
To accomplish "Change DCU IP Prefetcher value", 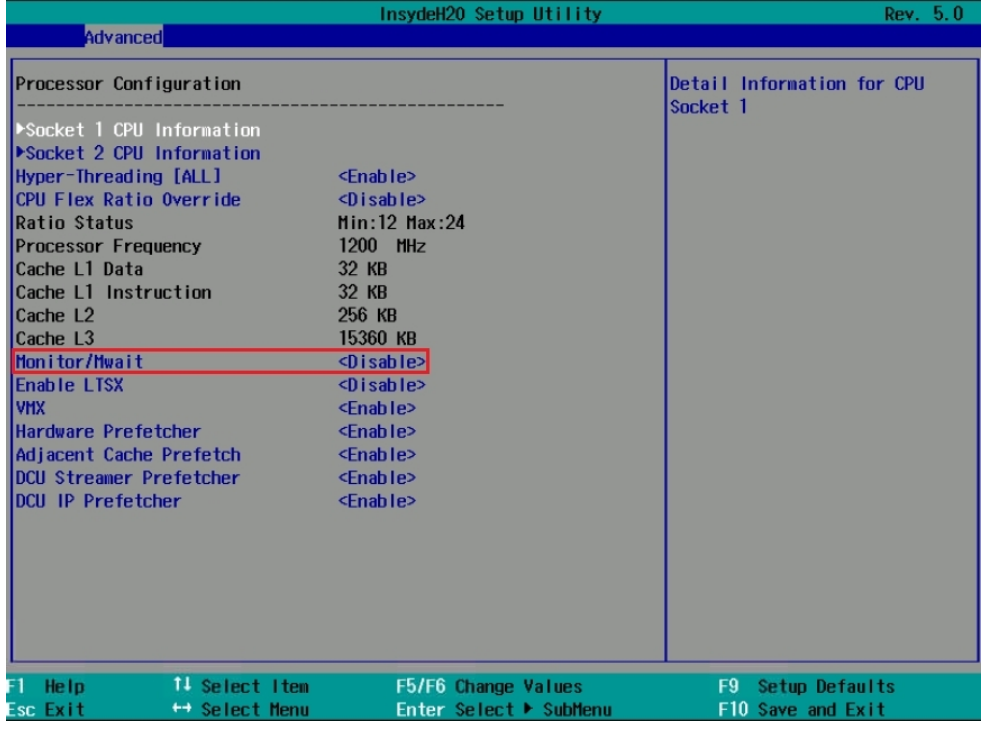I will click(x=378, y=501).
